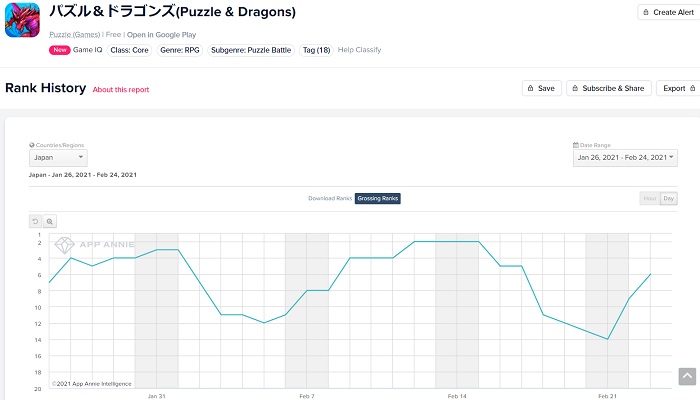Screen dimensions: 700x400
Task: Switch to the Download Ranks tab
Action: [330, 198]
